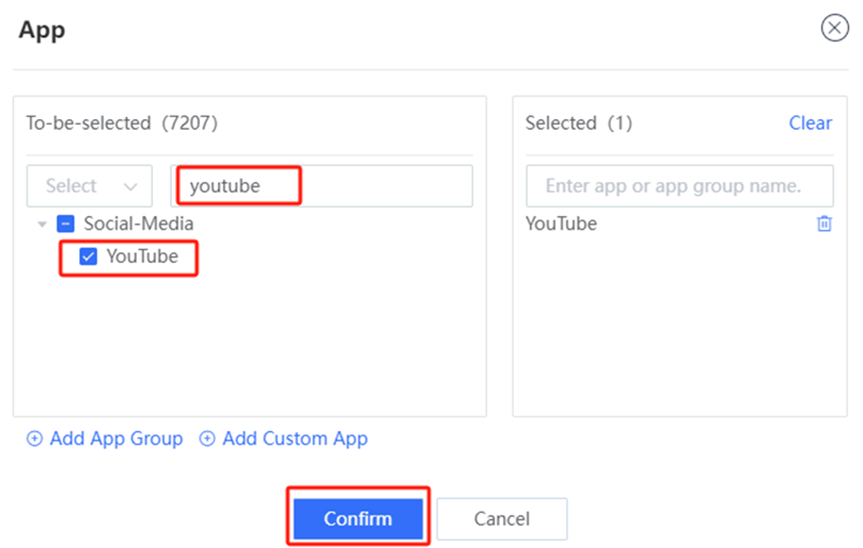This screenshot has width=863, height=548.
Task: Open the Select dropdown
Action: 90,186
